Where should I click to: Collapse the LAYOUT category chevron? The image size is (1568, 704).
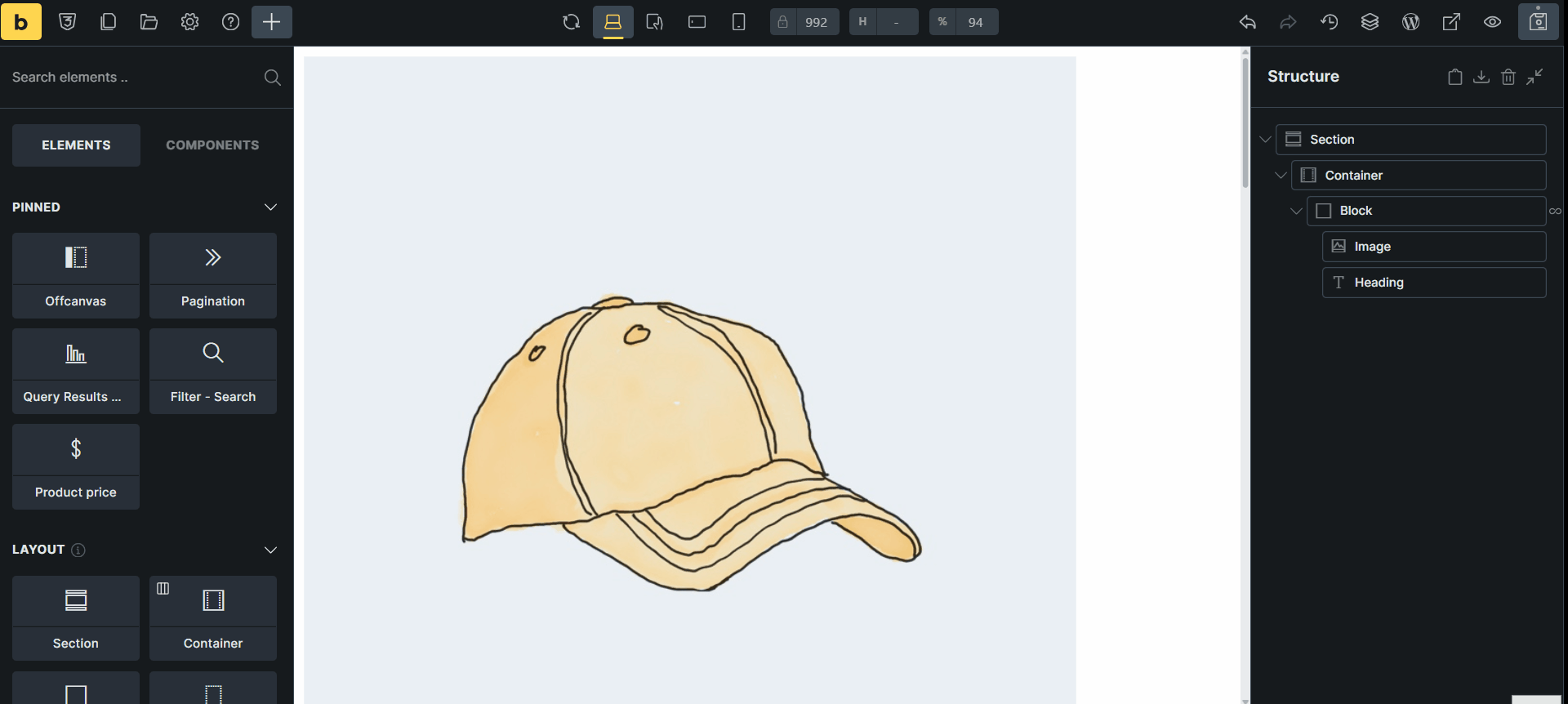coord(271,550)
